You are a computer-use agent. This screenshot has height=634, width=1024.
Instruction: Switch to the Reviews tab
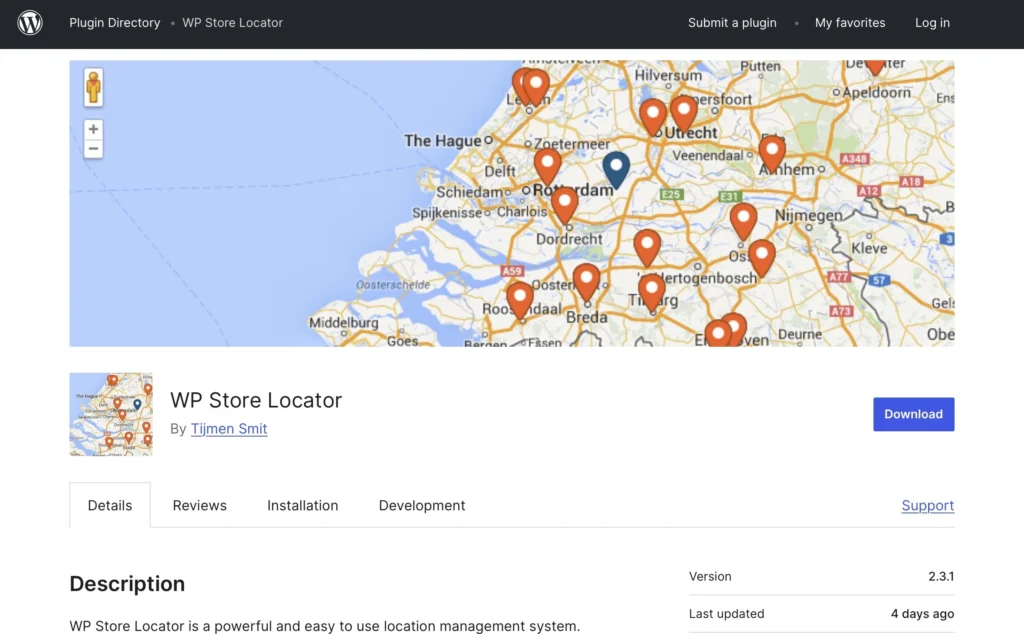[200, 505]
